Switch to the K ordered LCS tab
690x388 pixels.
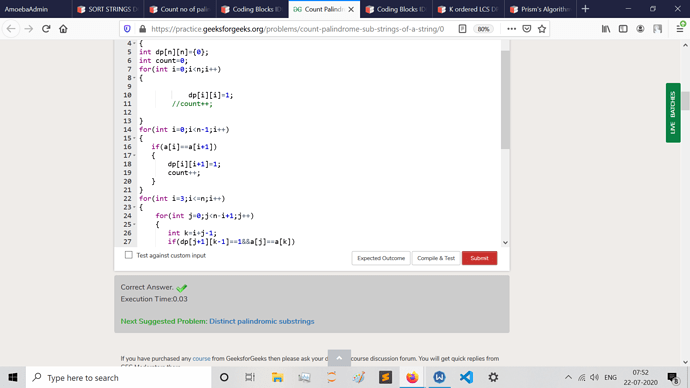click(469, 9)
